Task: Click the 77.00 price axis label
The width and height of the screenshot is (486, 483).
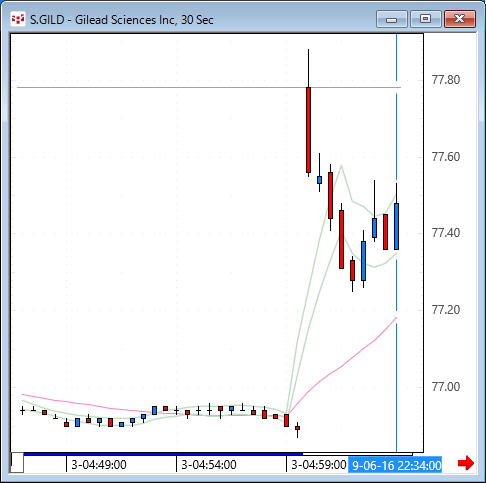Action: coord(446,387)
